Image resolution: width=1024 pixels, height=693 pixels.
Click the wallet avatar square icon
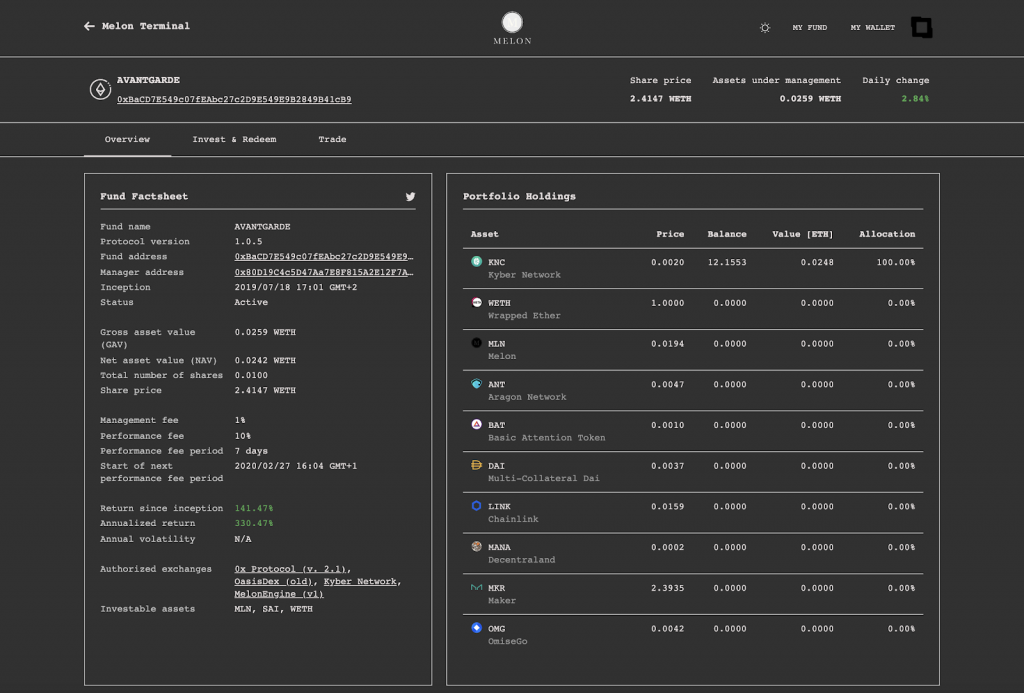921,27
